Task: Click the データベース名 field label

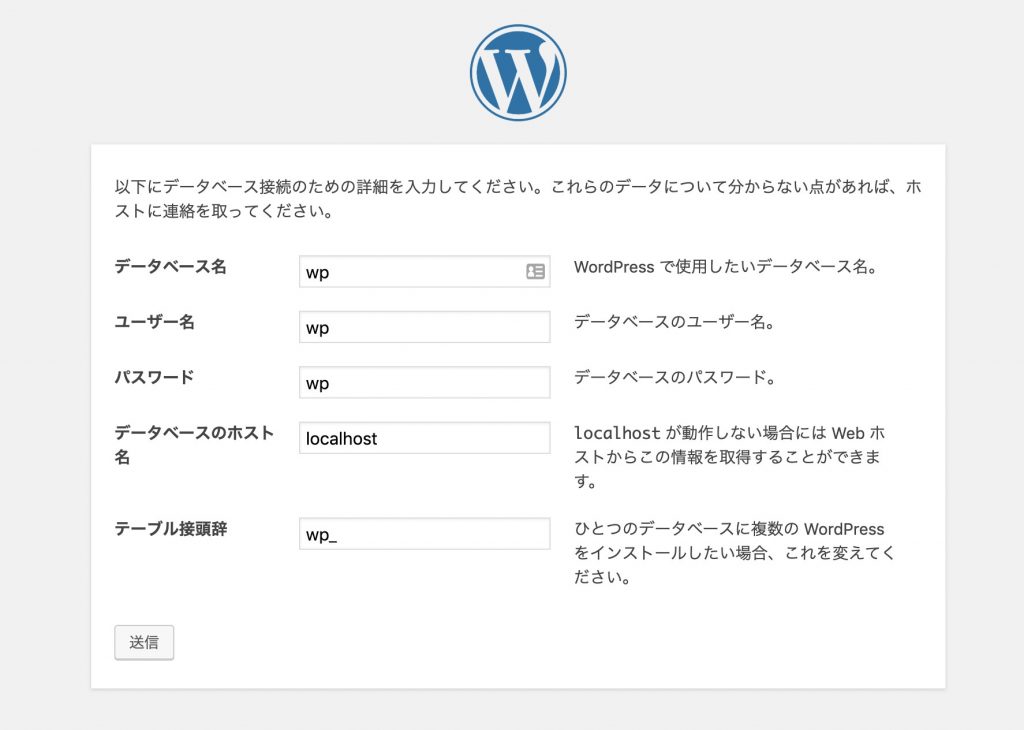Action: pos(170,266)
